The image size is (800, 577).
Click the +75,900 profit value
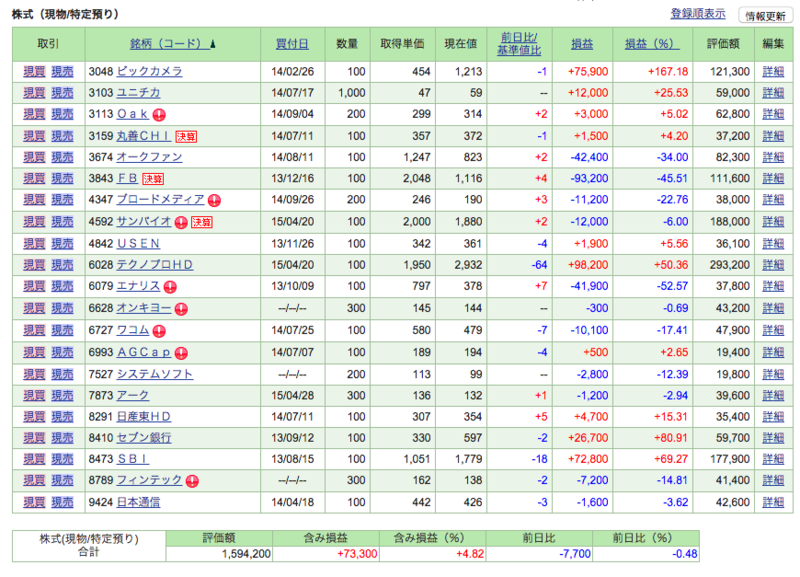[x=588, y=71]
